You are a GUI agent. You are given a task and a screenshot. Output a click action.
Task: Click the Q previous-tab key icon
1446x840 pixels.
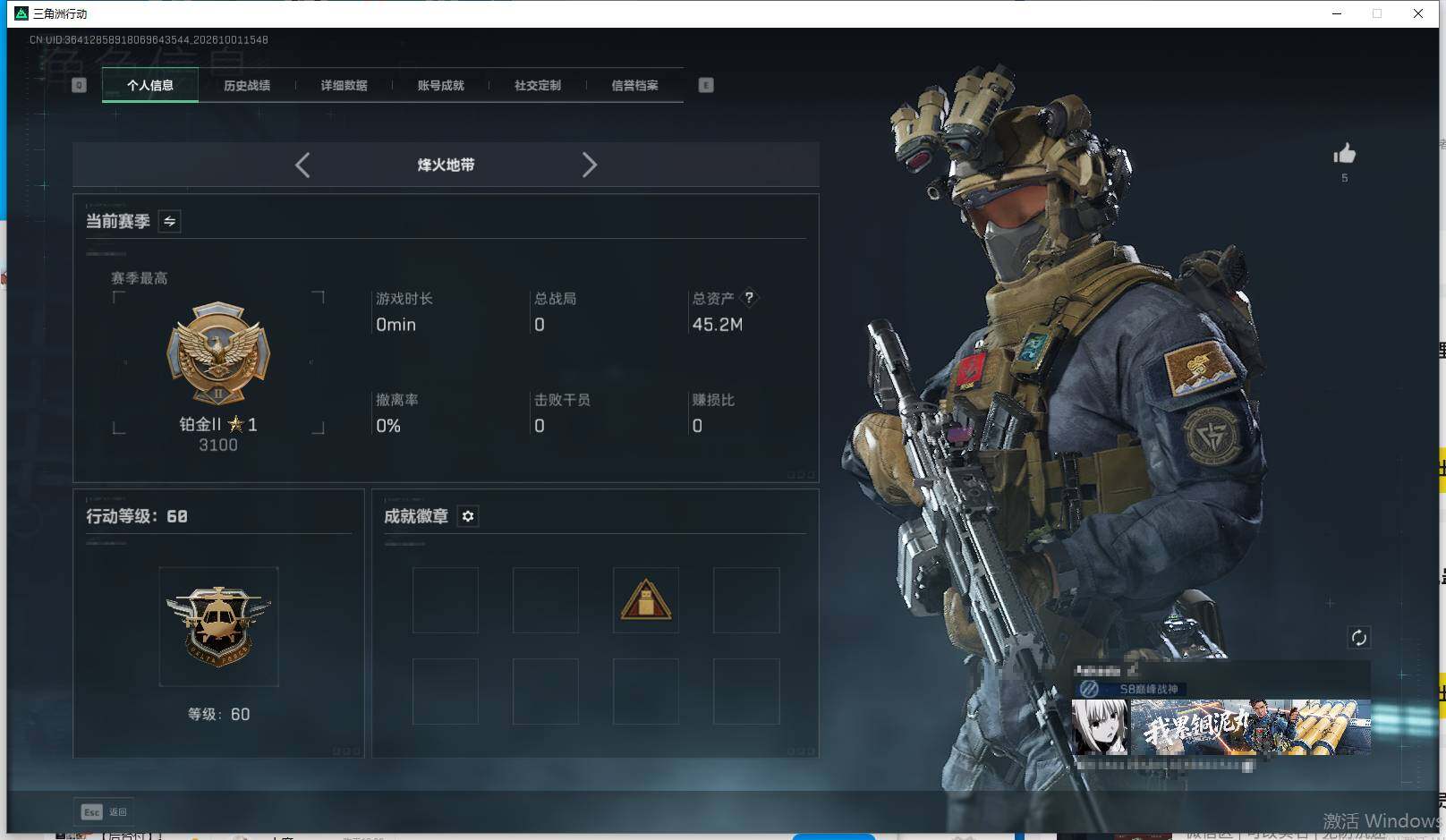[79, 85]
